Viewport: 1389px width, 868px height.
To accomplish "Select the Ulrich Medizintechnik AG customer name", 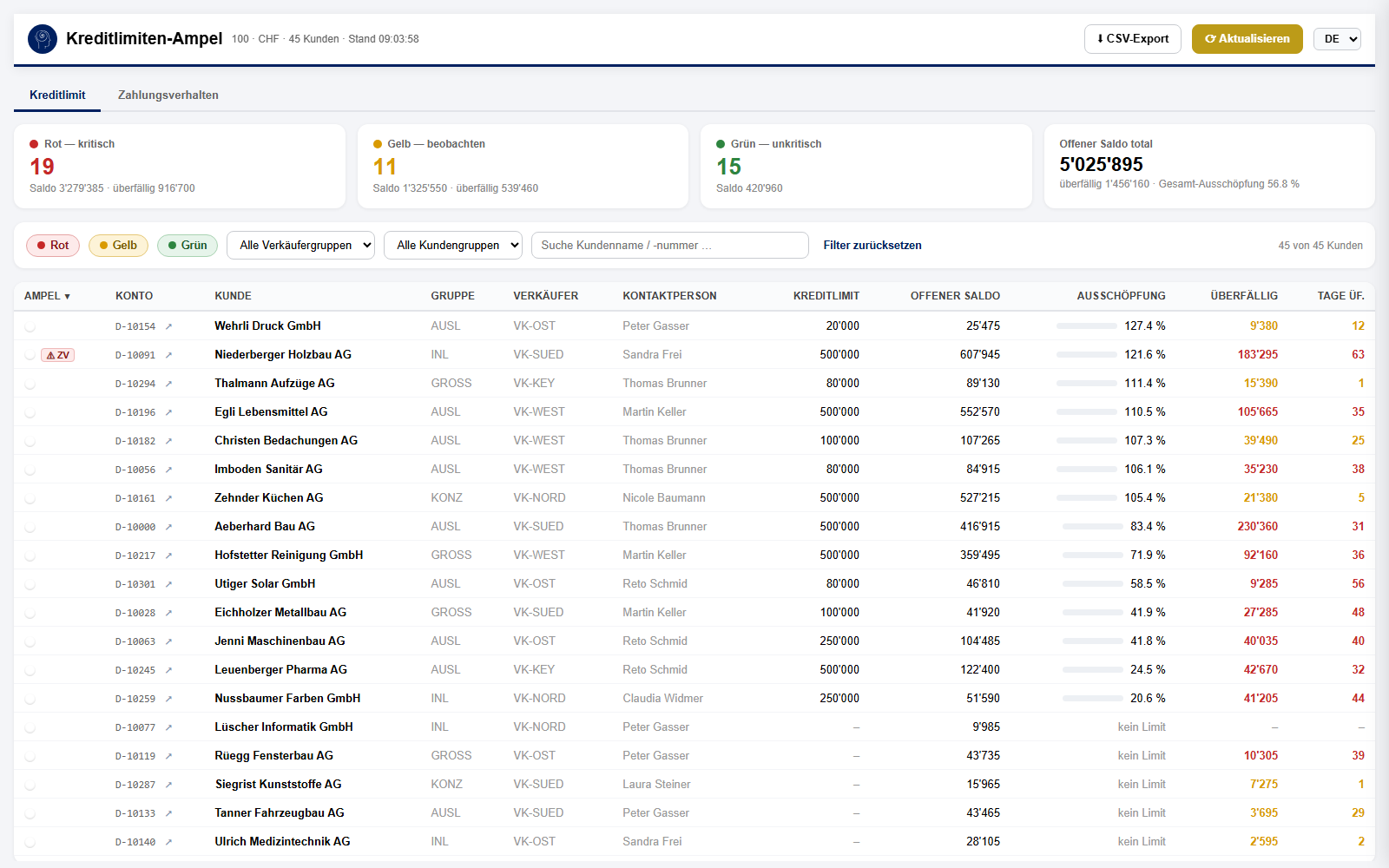I will coord(282,842).
